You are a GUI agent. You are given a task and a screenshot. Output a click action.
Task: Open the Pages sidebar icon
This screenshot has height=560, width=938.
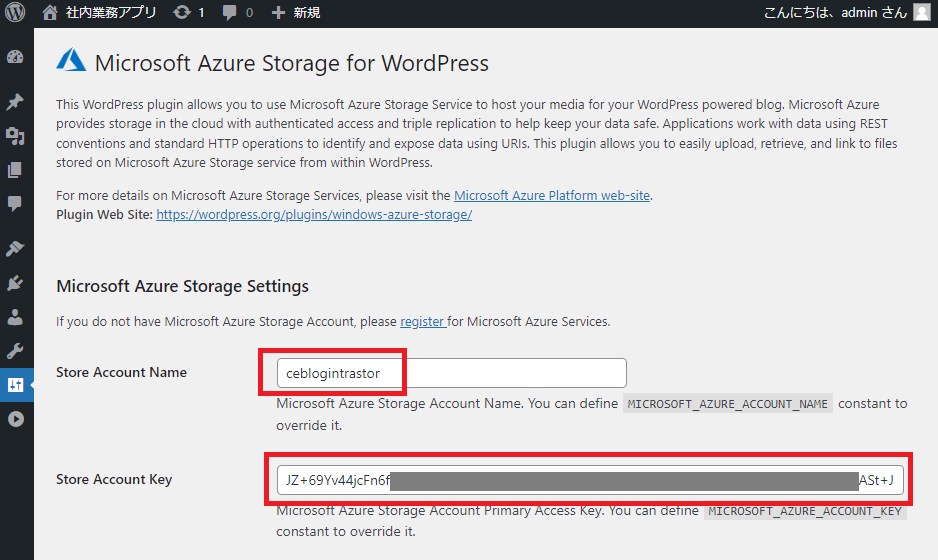click(x=15, y=170)
